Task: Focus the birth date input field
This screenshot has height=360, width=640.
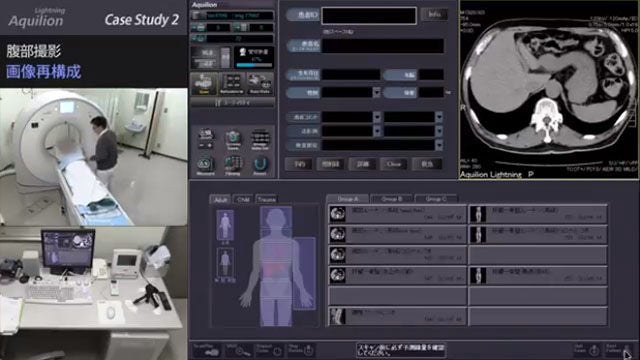Action: coord(351,75)
